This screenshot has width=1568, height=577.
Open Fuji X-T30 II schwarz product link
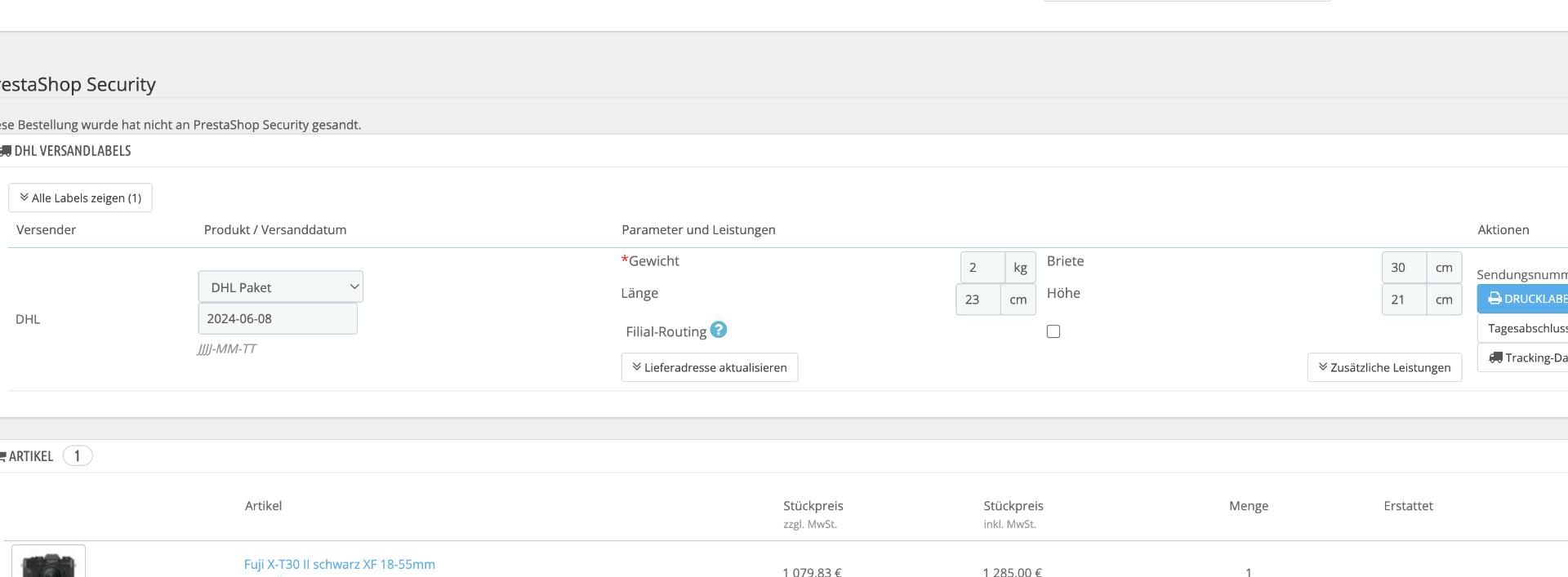point(339,564)
